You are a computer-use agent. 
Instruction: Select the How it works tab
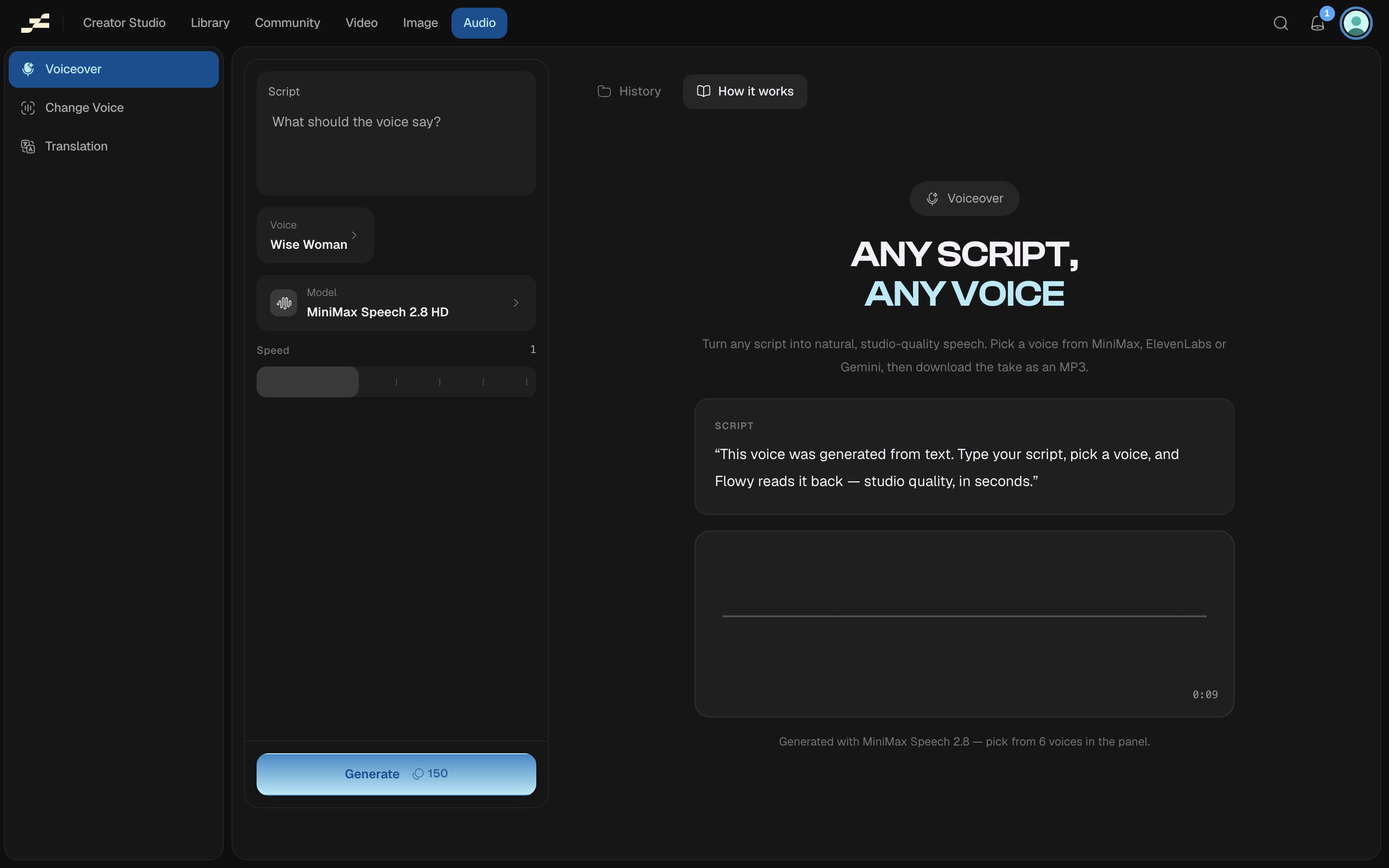click(x=745, y=91)
